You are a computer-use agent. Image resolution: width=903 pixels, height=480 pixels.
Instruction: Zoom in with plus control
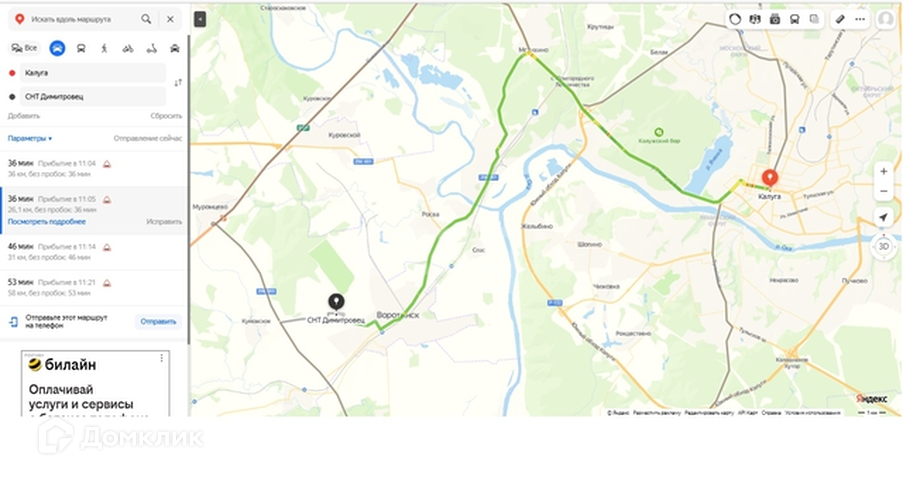click(883, 171)
